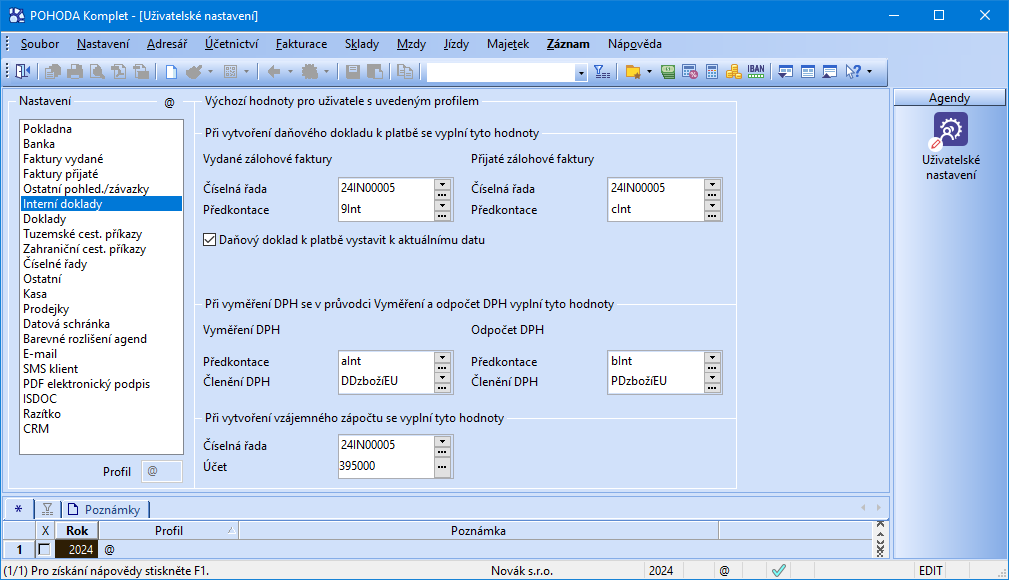The image size is (1009, 580).
Task: Click ellipsis button beside Účet 395000
Action: click(x=442, y=466)
